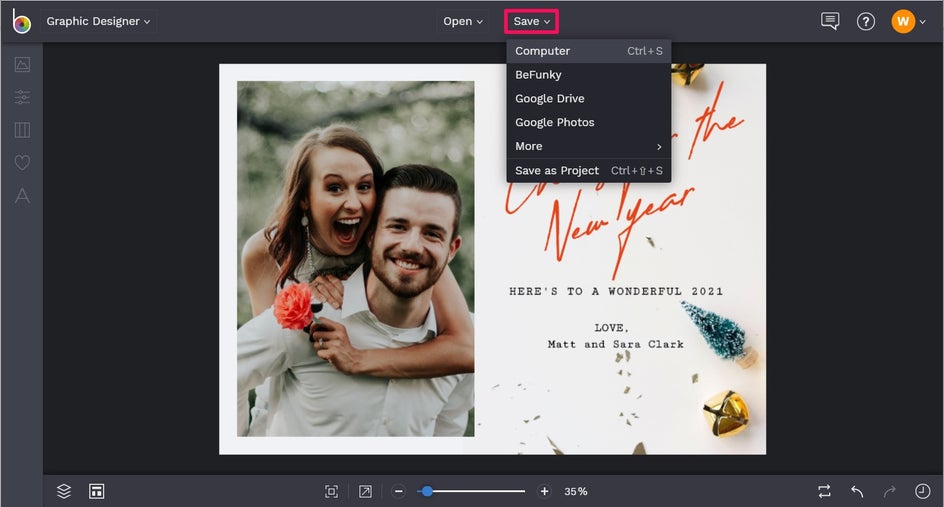The width and height of the screenshot is (944, 507).
Task: Click the 35% zoom level value
Action: point(576,491)
